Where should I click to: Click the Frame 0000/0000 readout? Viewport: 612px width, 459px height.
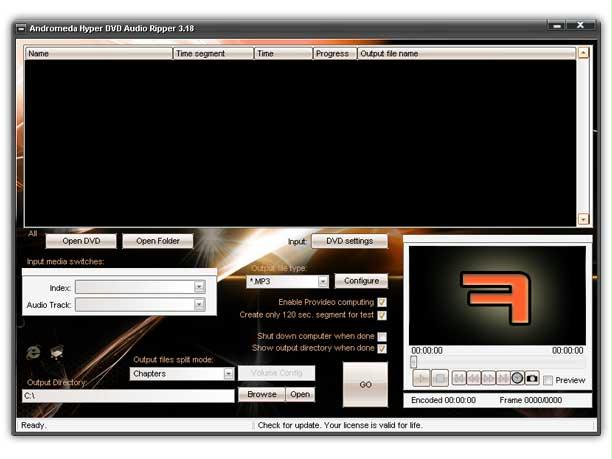531,400
